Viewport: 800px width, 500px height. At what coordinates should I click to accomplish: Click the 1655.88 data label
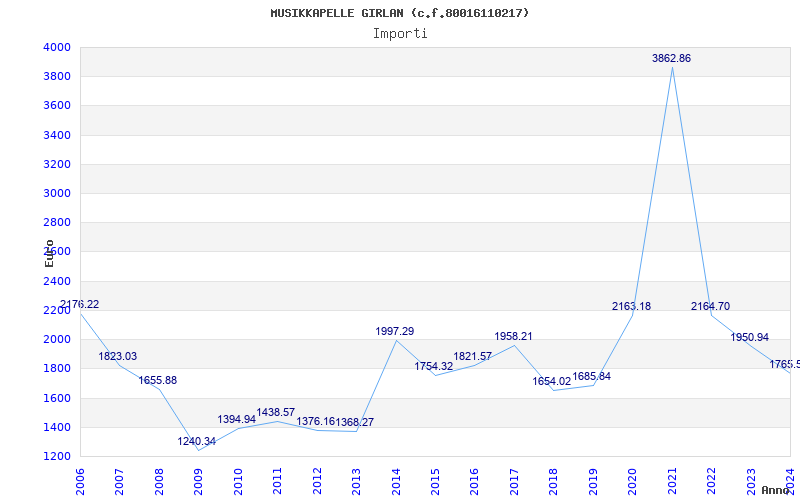(x=158, y=381)
